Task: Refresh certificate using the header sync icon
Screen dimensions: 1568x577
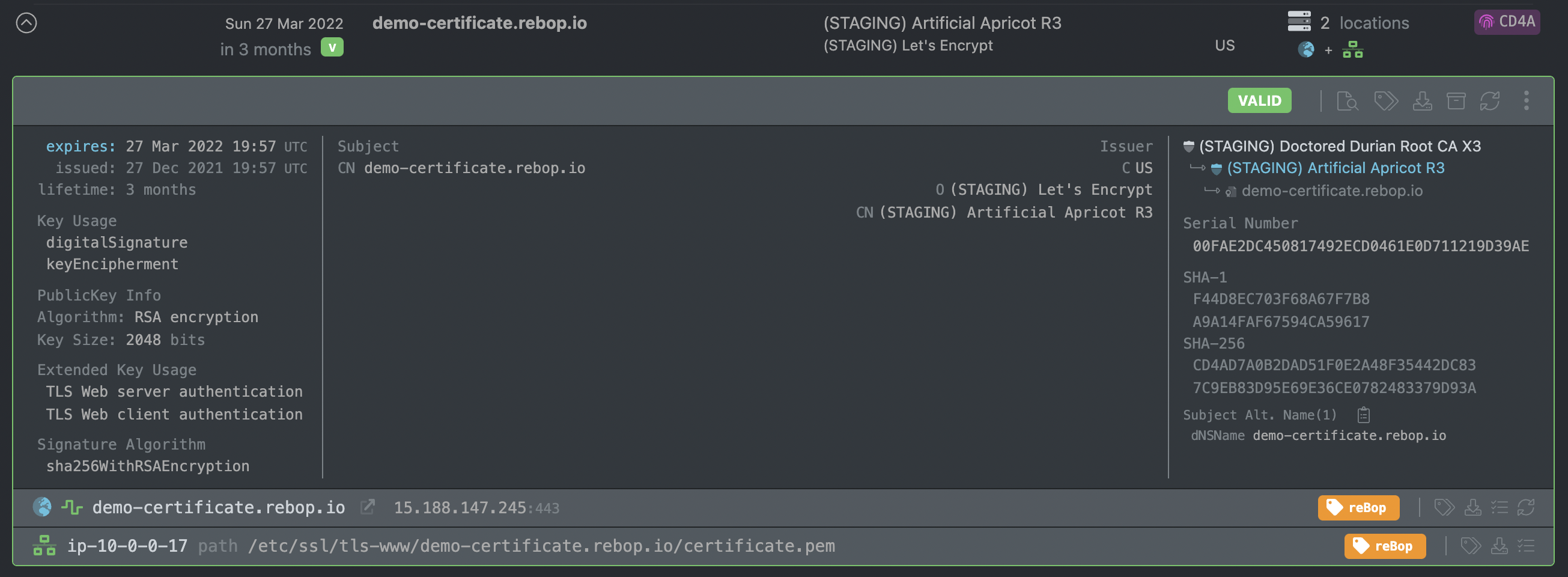Action: [1489, 100]
